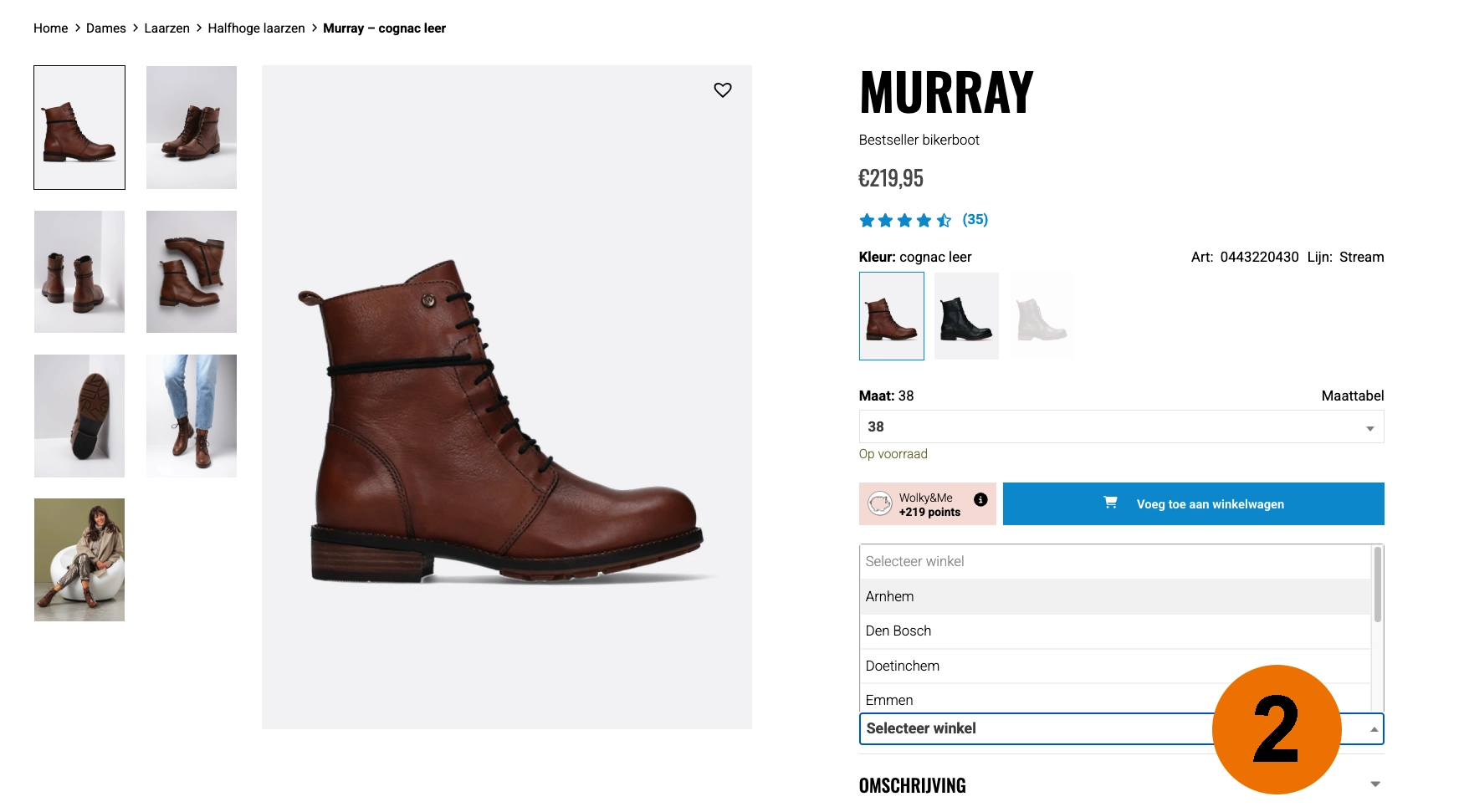Select the cognac leer color variant
The width and height of the screenshot is (1464, 812).
pos(892,316)
